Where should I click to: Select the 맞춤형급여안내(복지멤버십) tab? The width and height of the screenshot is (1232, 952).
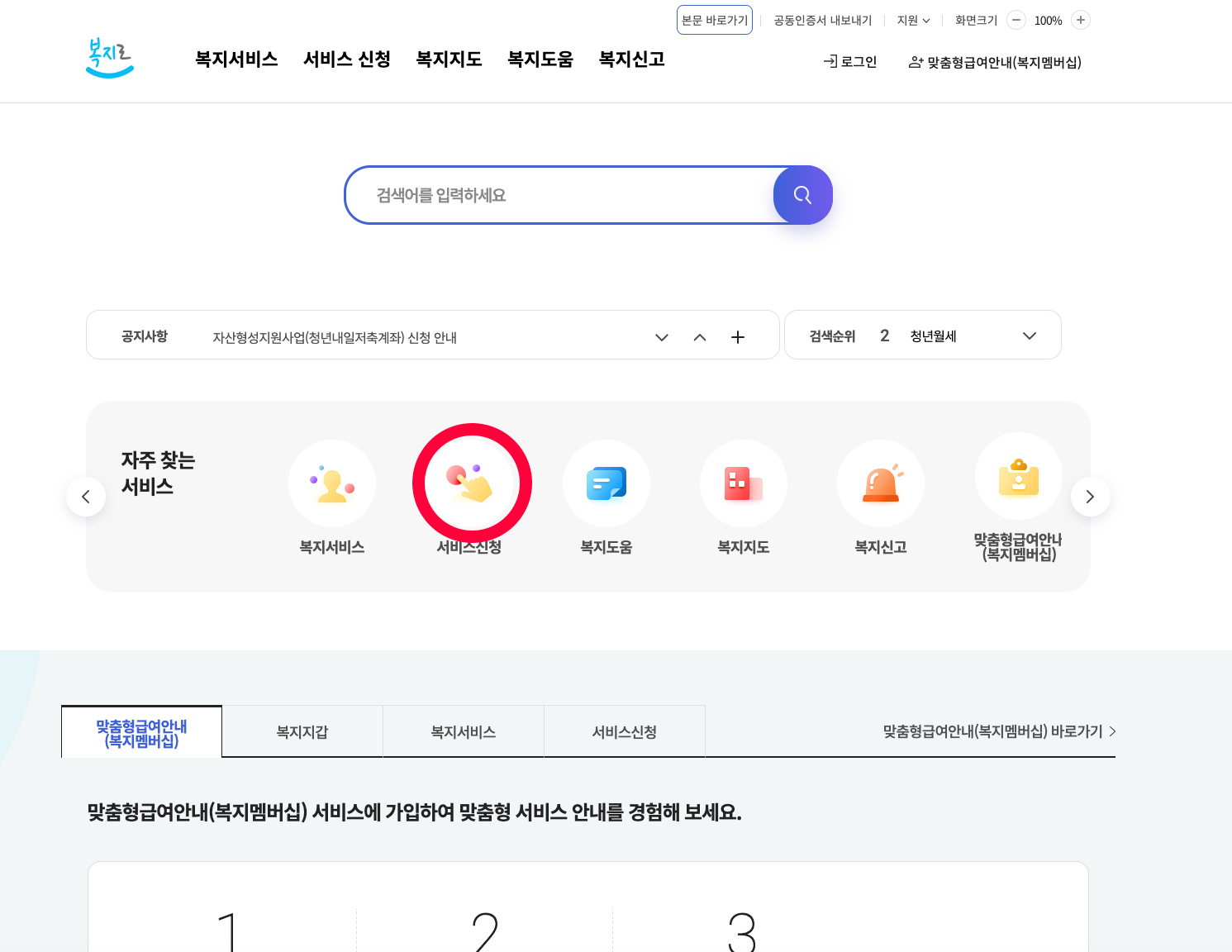point(141,732)
